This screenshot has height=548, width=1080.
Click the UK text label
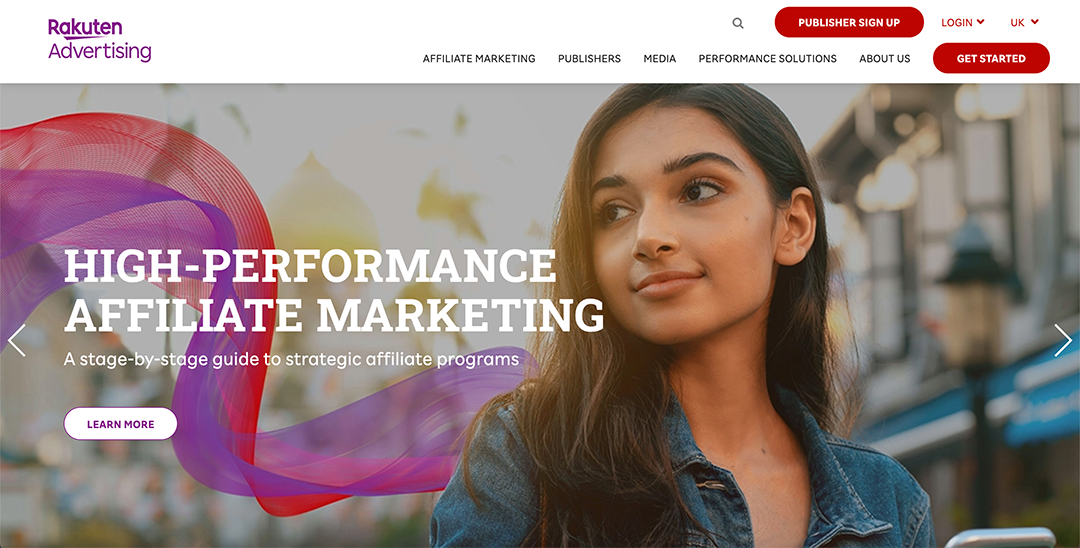(x=1017, y=23)
